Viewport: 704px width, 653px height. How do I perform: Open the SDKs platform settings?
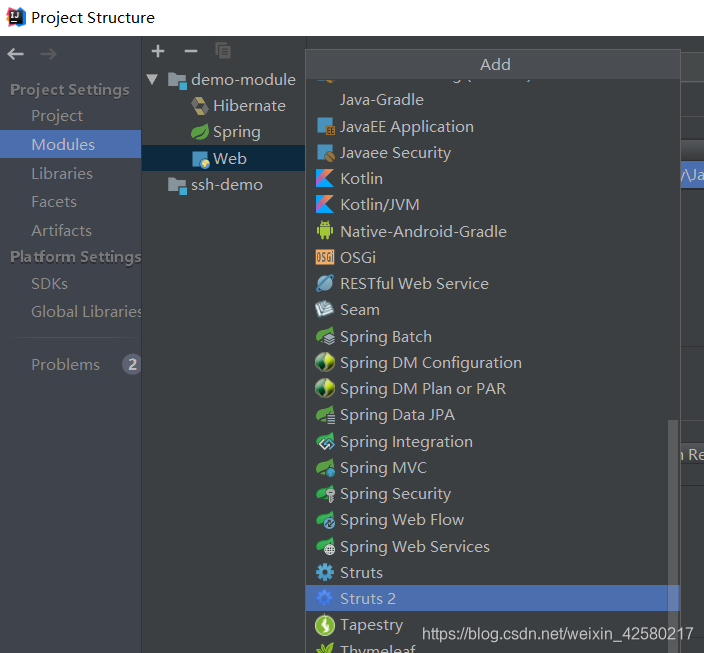pos(49,283)
